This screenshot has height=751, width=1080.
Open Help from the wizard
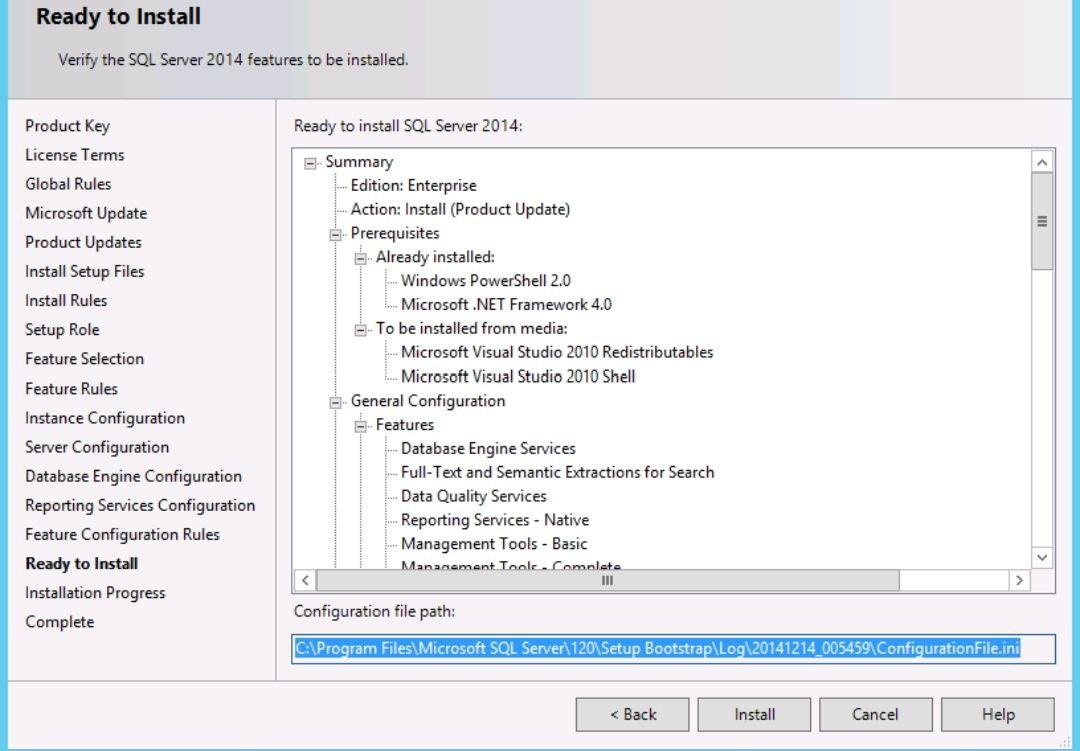click(x=997, y=714)
